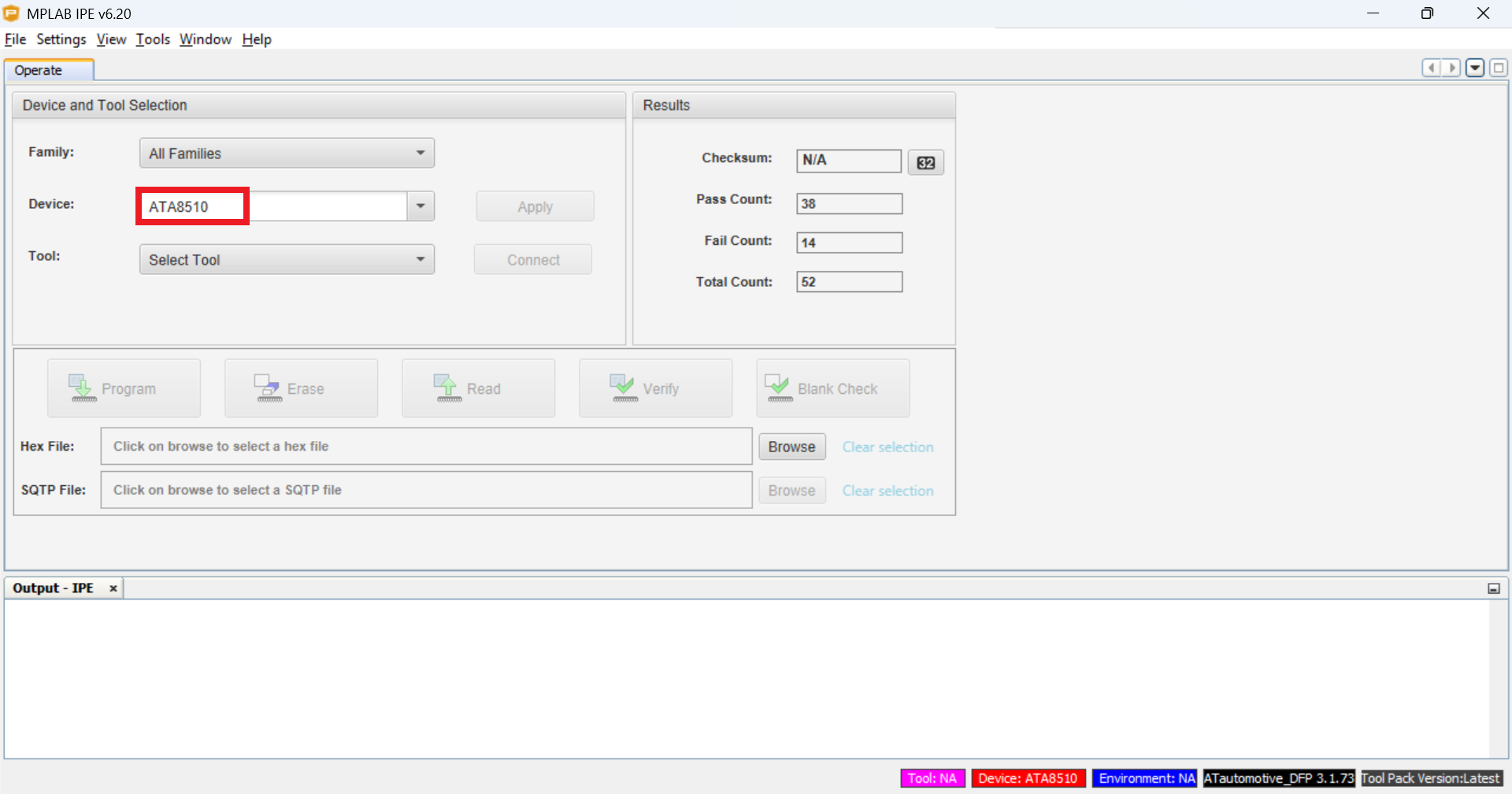Click the 'Environment: NA' status indicator

tap(1145, 778)
